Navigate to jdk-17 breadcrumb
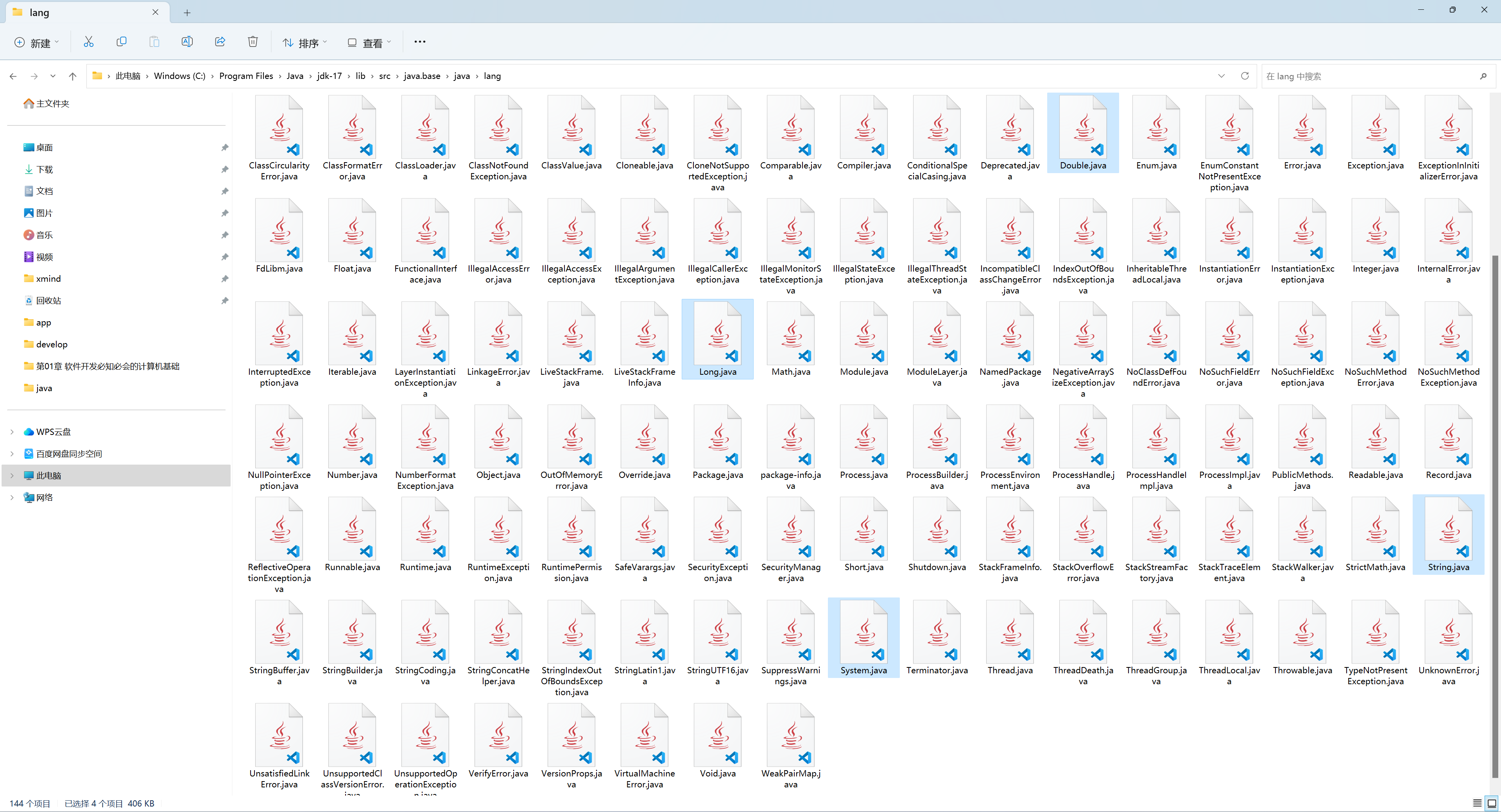Screen dimensions: 1501x812 329,76
